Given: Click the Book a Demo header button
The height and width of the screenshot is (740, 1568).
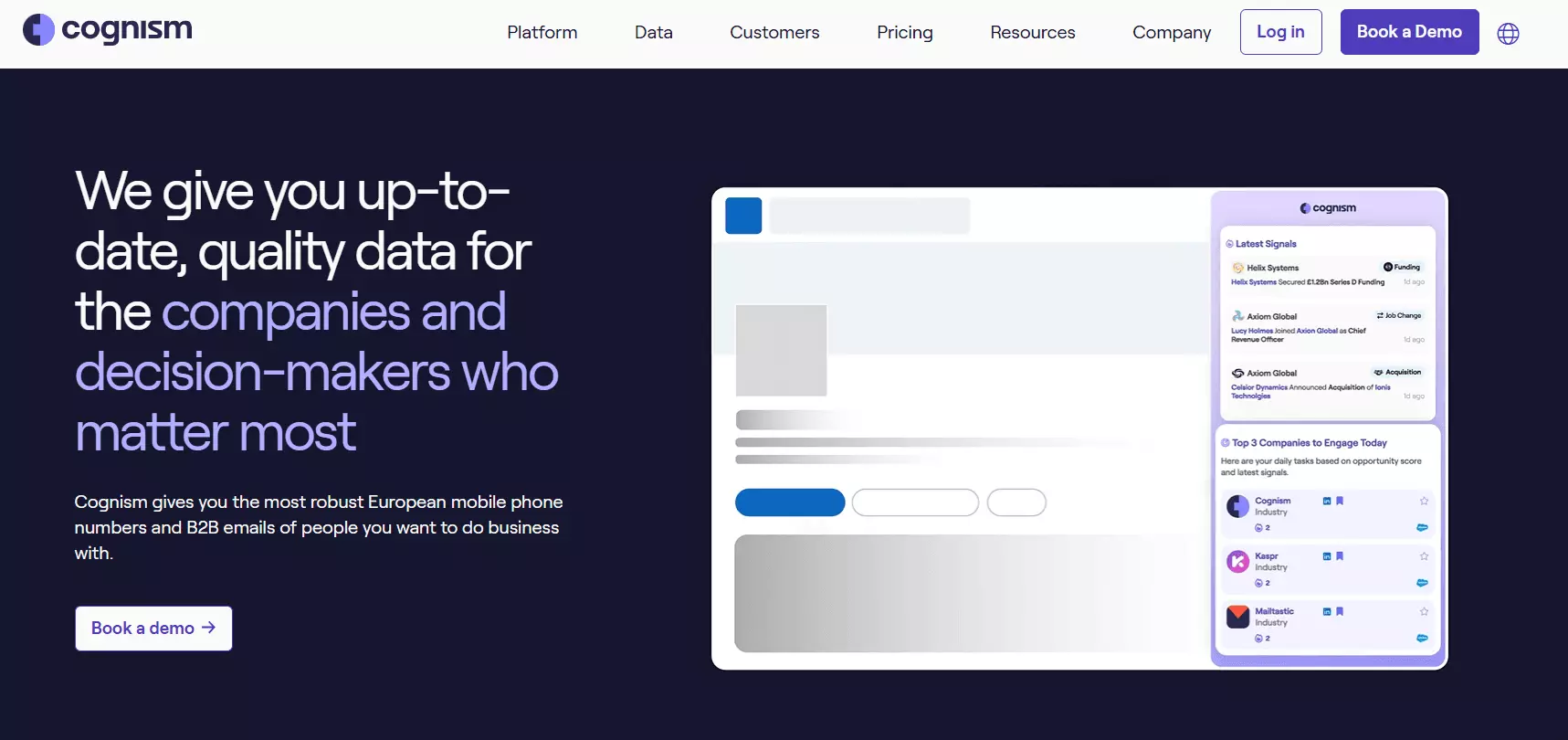Looking at the screenshot, I should [x=1409, y=32].
